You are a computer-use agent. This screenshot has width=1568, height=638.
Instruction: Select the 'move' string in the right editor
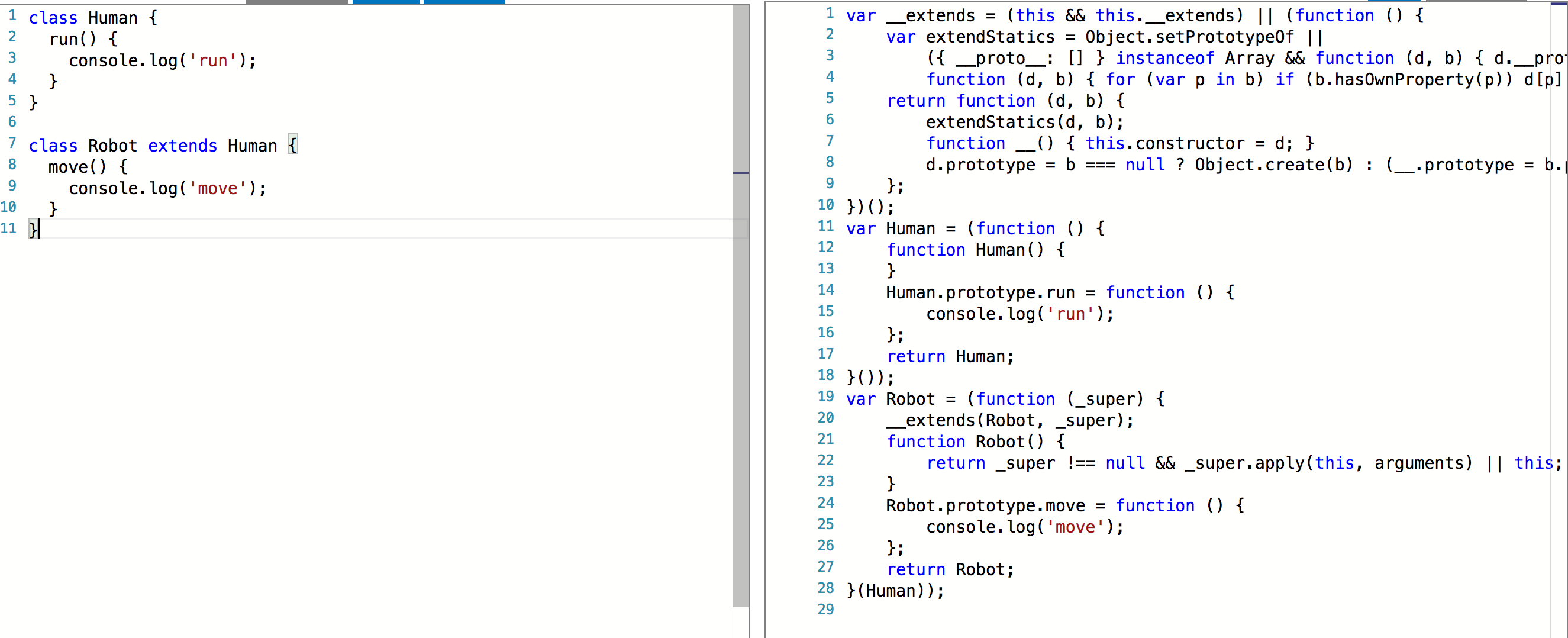(x=1075, y=527)
